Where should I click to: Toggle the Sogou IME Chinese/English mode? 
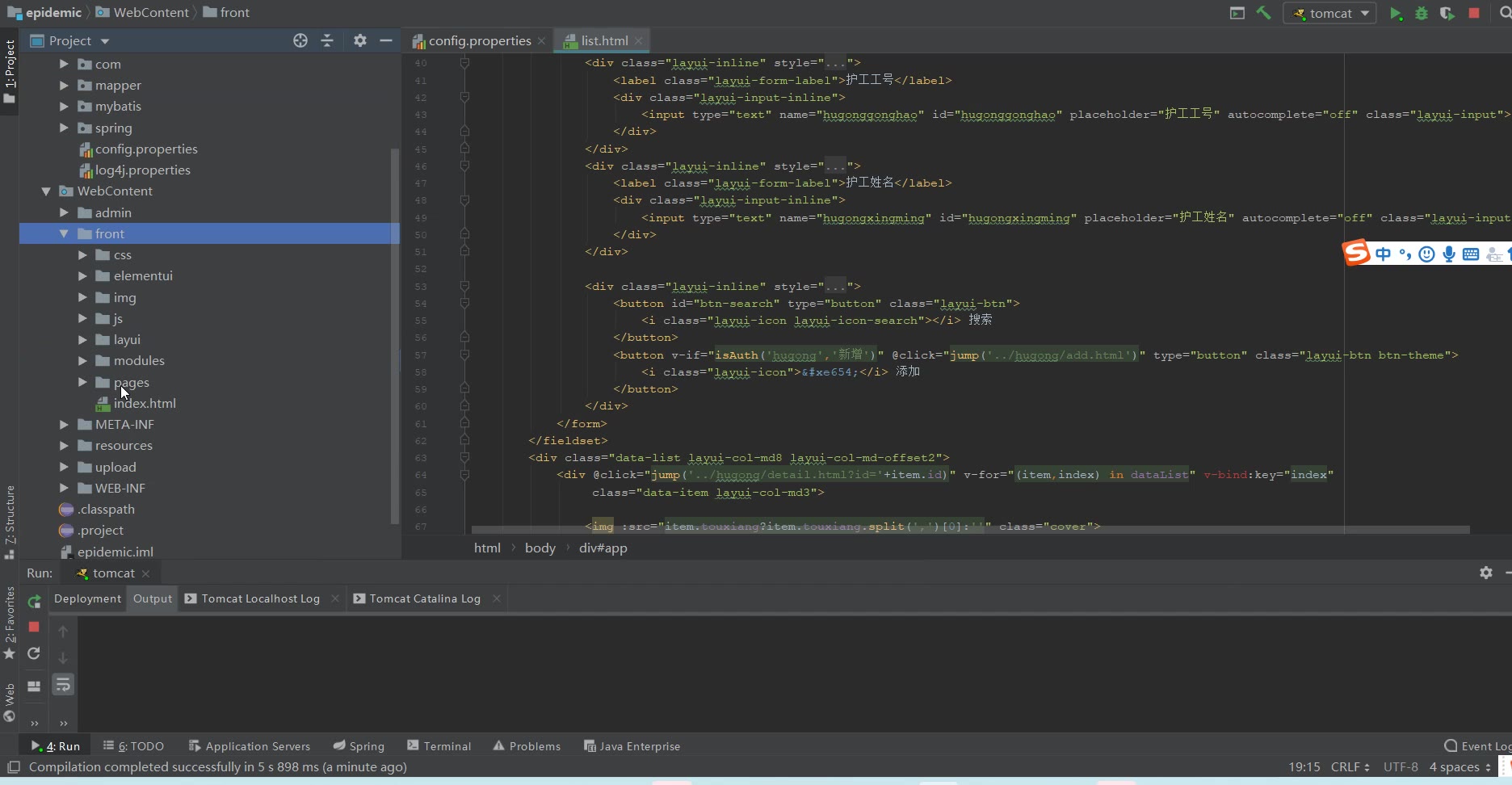[x=1384, y=254]
